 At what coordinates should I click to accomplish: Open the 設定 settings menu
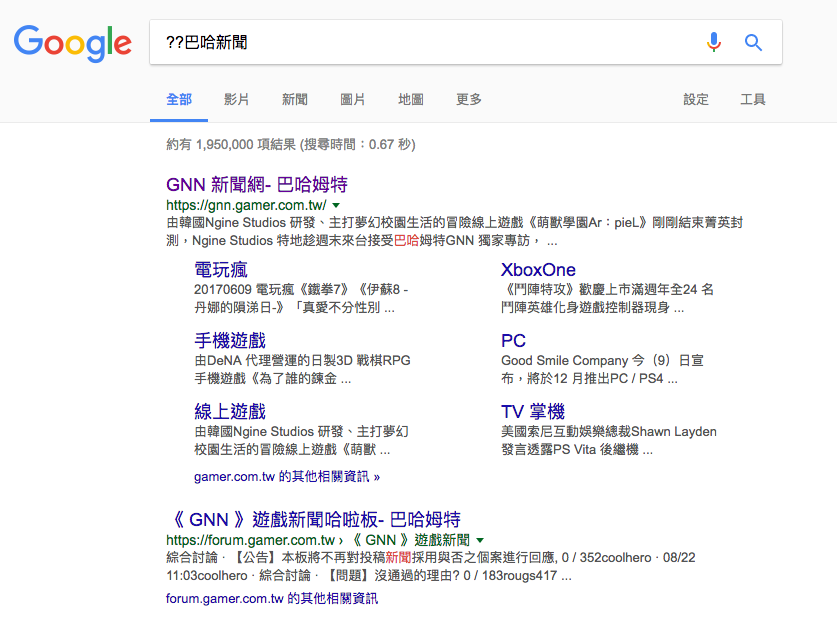696,100
